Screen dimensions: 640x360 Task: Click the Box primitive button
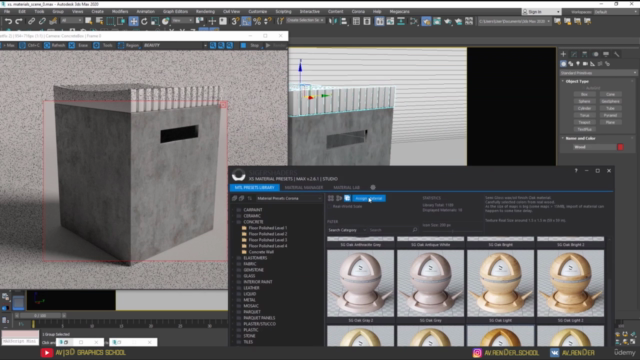coord(584,94)
